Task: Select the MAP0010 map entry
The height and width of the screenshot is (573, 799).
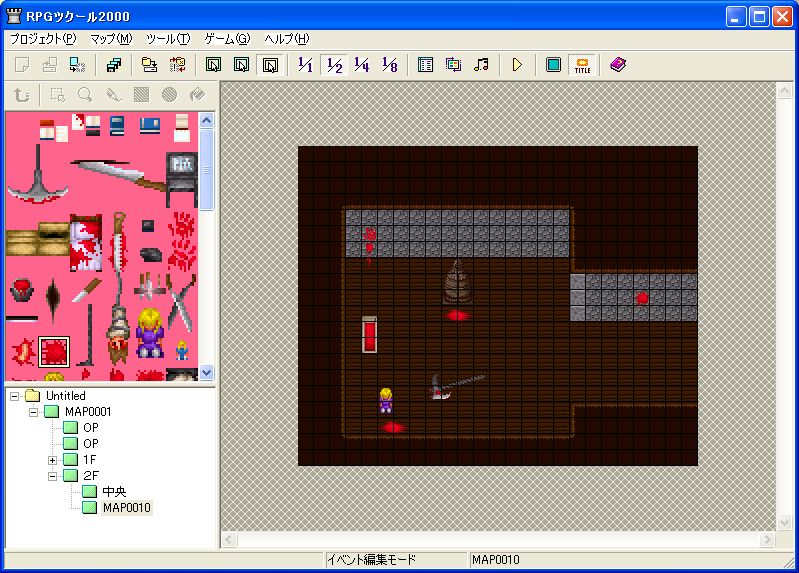Action: coord(126,508)
